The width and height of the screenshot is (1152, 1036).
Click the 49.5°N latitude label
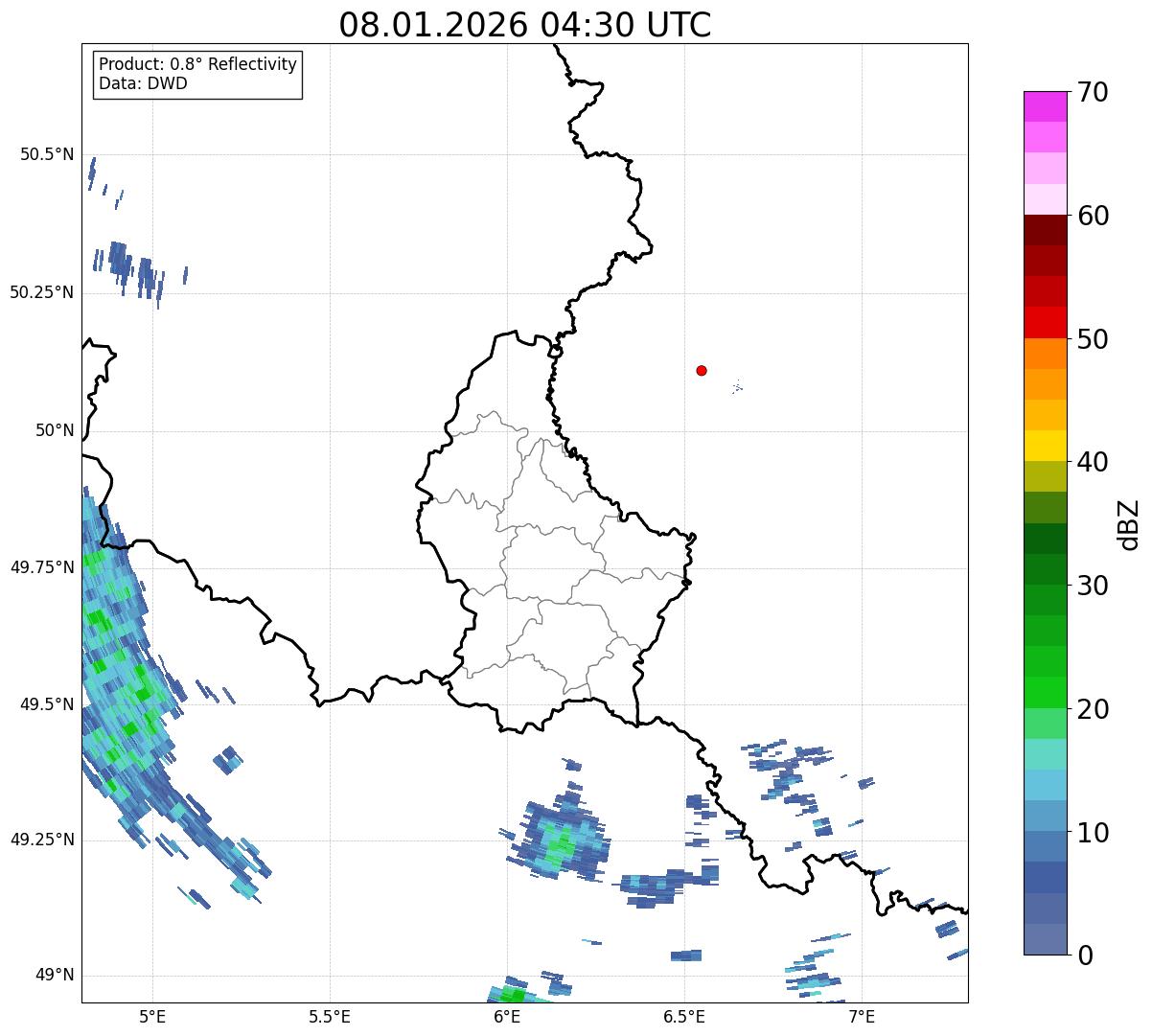point(46,704)
